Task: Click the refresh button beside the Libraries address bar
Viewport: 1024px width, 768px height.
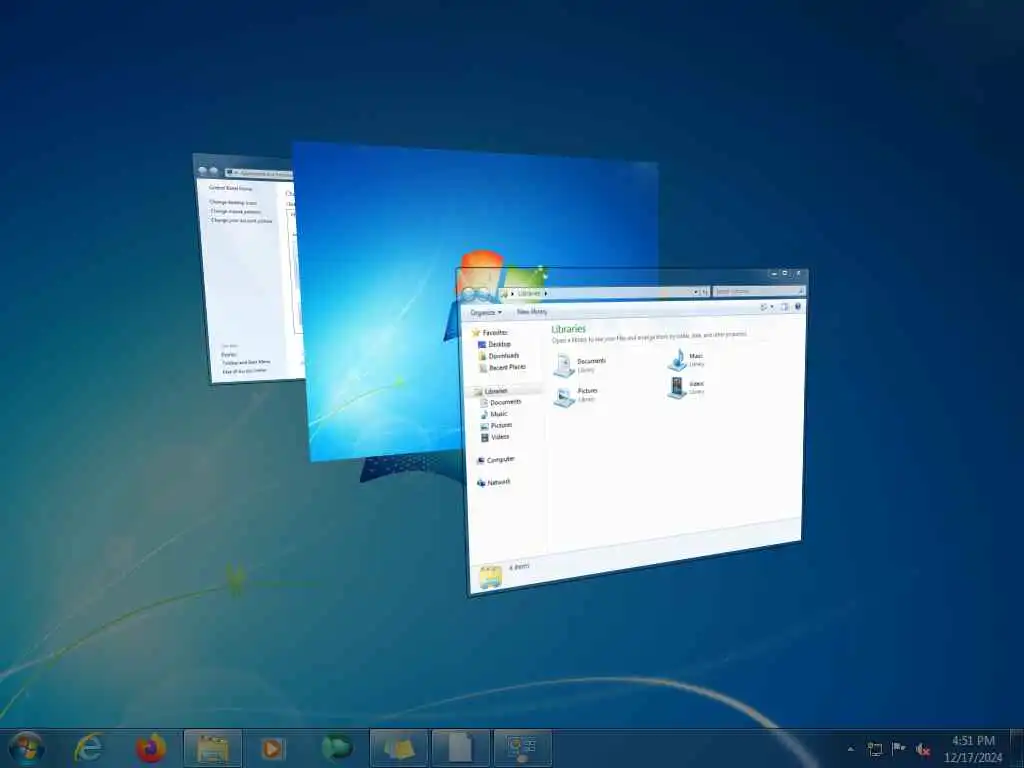Action: point(705,292)
